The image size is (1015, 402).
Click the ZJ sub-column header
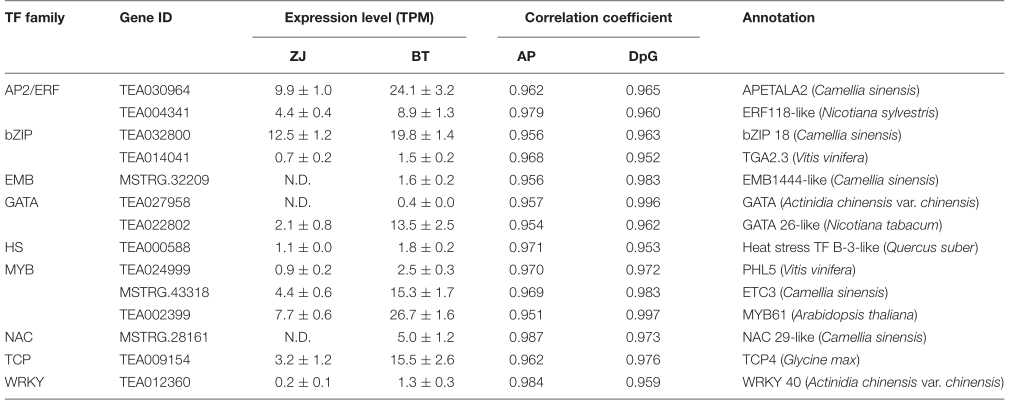pyautogui.click(x=283, y=56)
